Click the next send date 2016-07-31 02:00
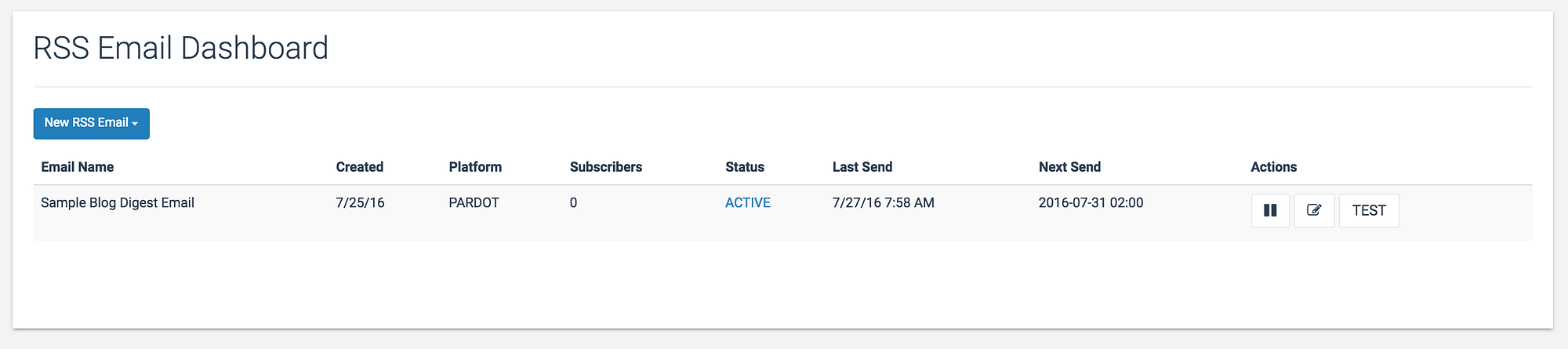The height and width of the screenshot is (349, 1568). [x=1091, y=202]
